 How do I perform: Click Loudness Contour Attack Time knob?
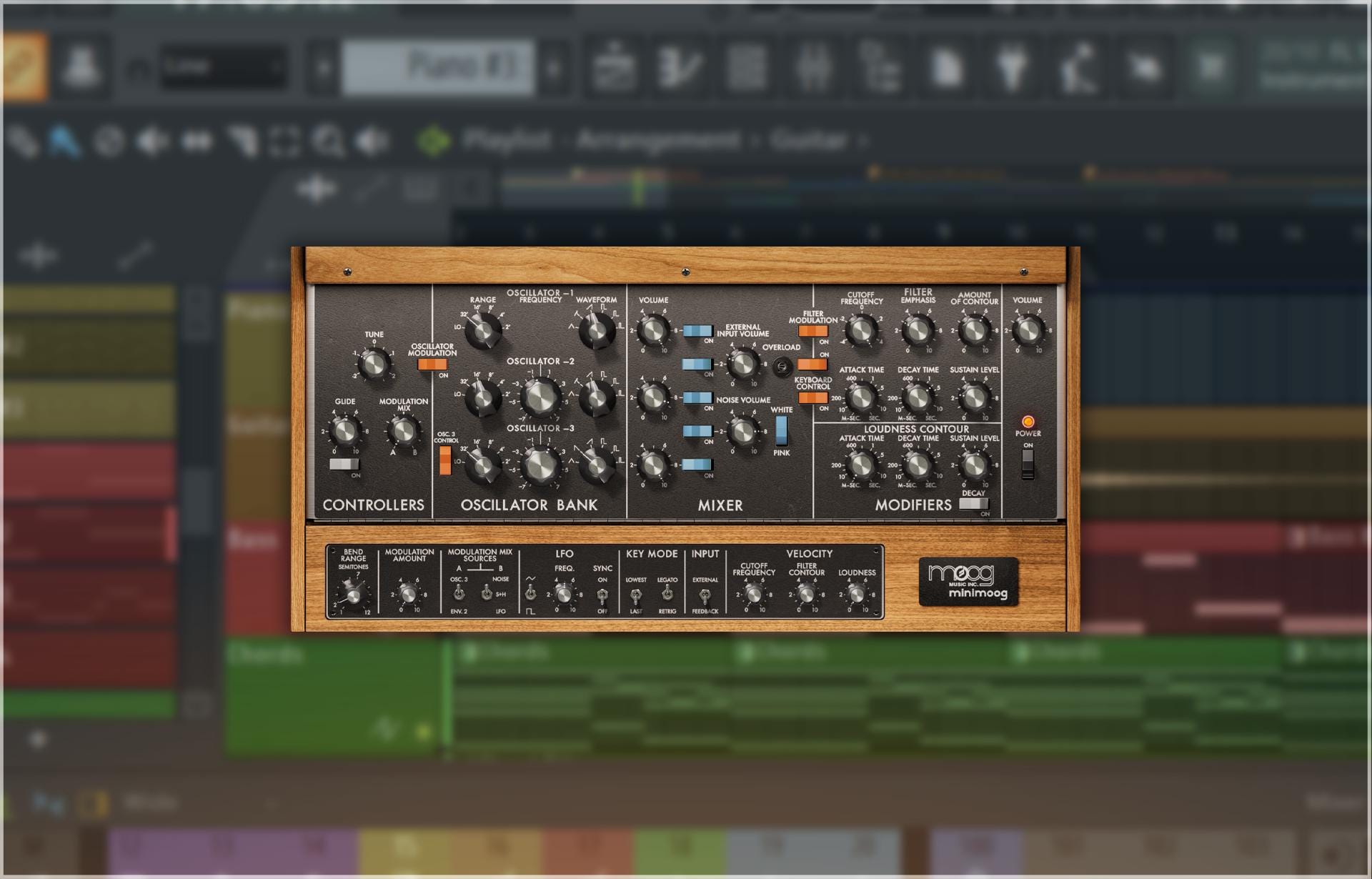pos(861,465)
